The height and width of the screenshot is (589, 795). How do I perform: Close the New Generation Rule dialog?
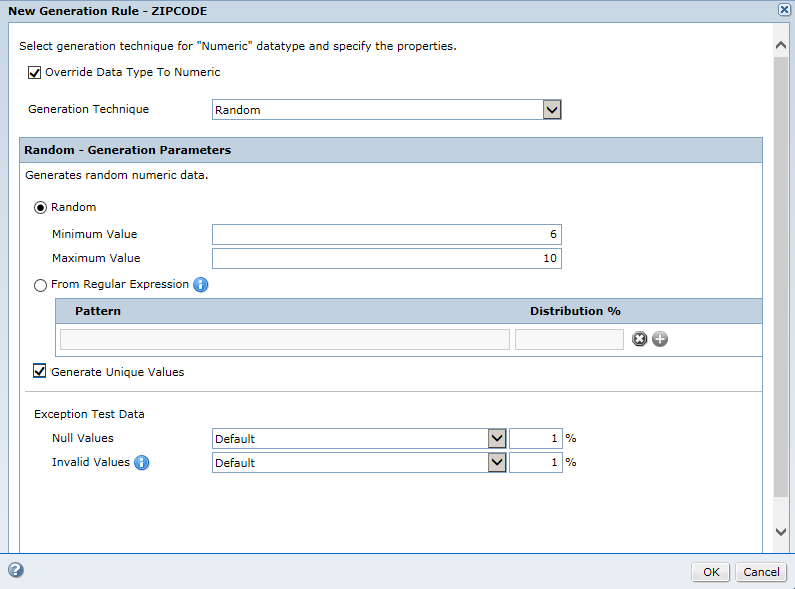click(784, 10)
